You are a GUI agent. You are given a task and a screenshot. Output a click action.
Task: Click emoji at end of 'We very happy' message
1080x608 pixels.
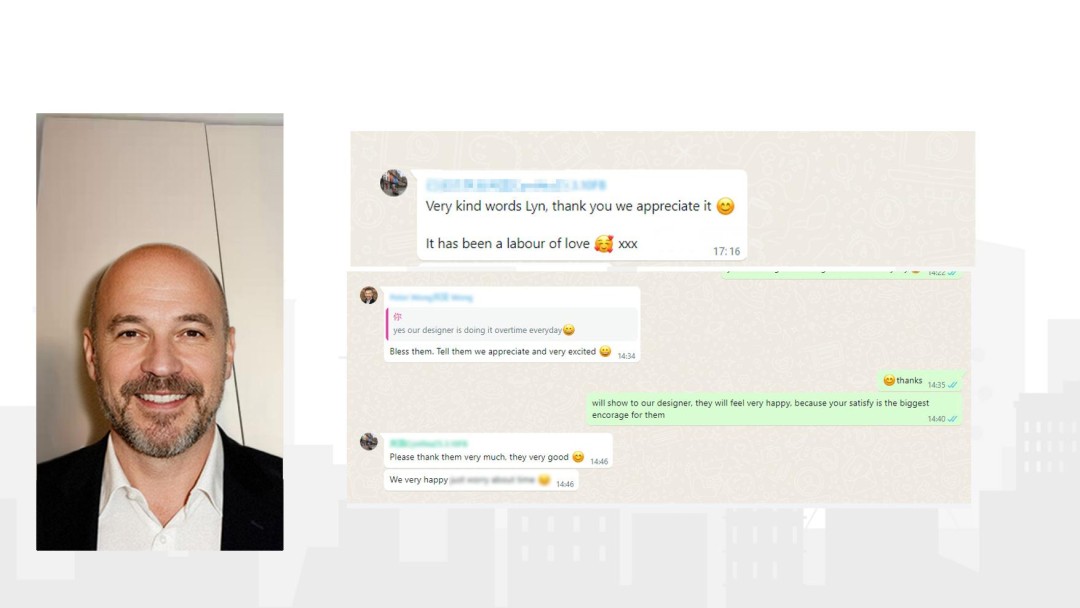(544, 480)
